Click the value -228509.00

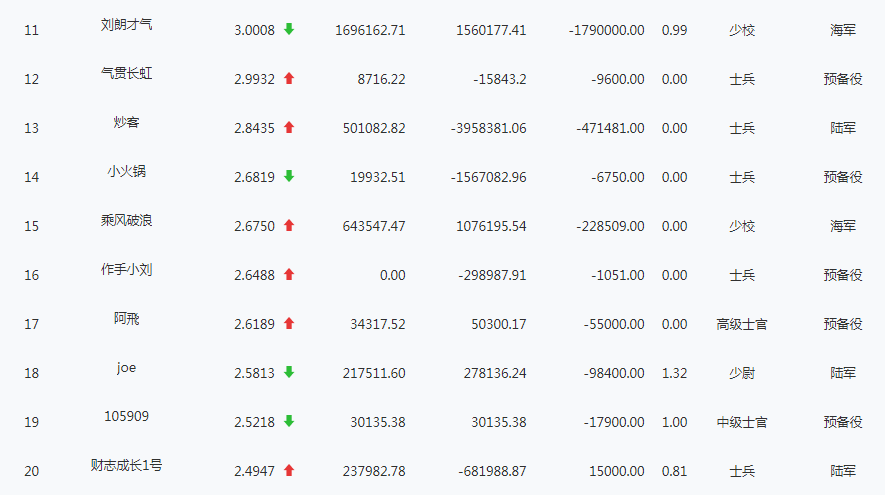click(610, 227)
